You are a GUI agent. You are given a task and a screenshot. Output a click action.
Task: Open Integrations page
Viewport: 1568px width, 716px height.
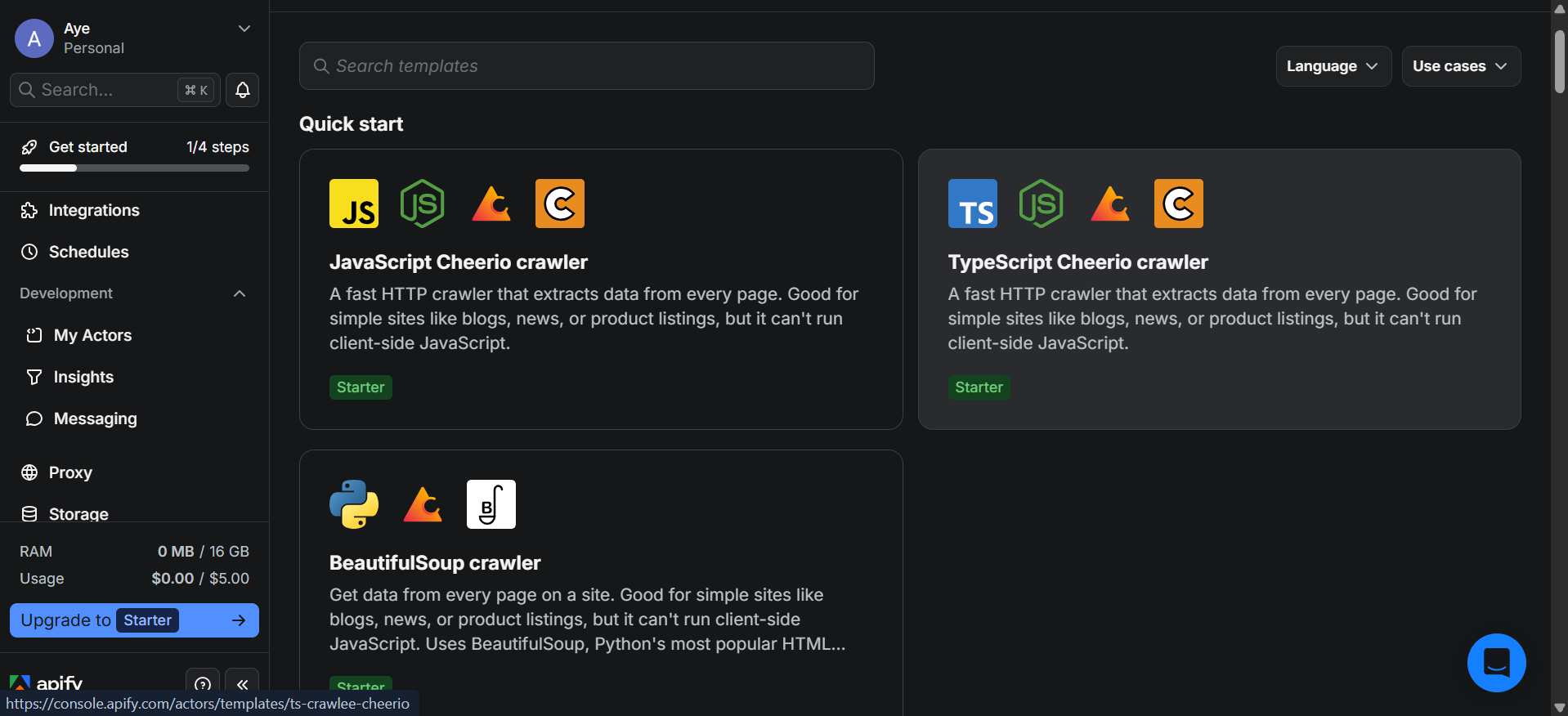(x=94, y=211)
